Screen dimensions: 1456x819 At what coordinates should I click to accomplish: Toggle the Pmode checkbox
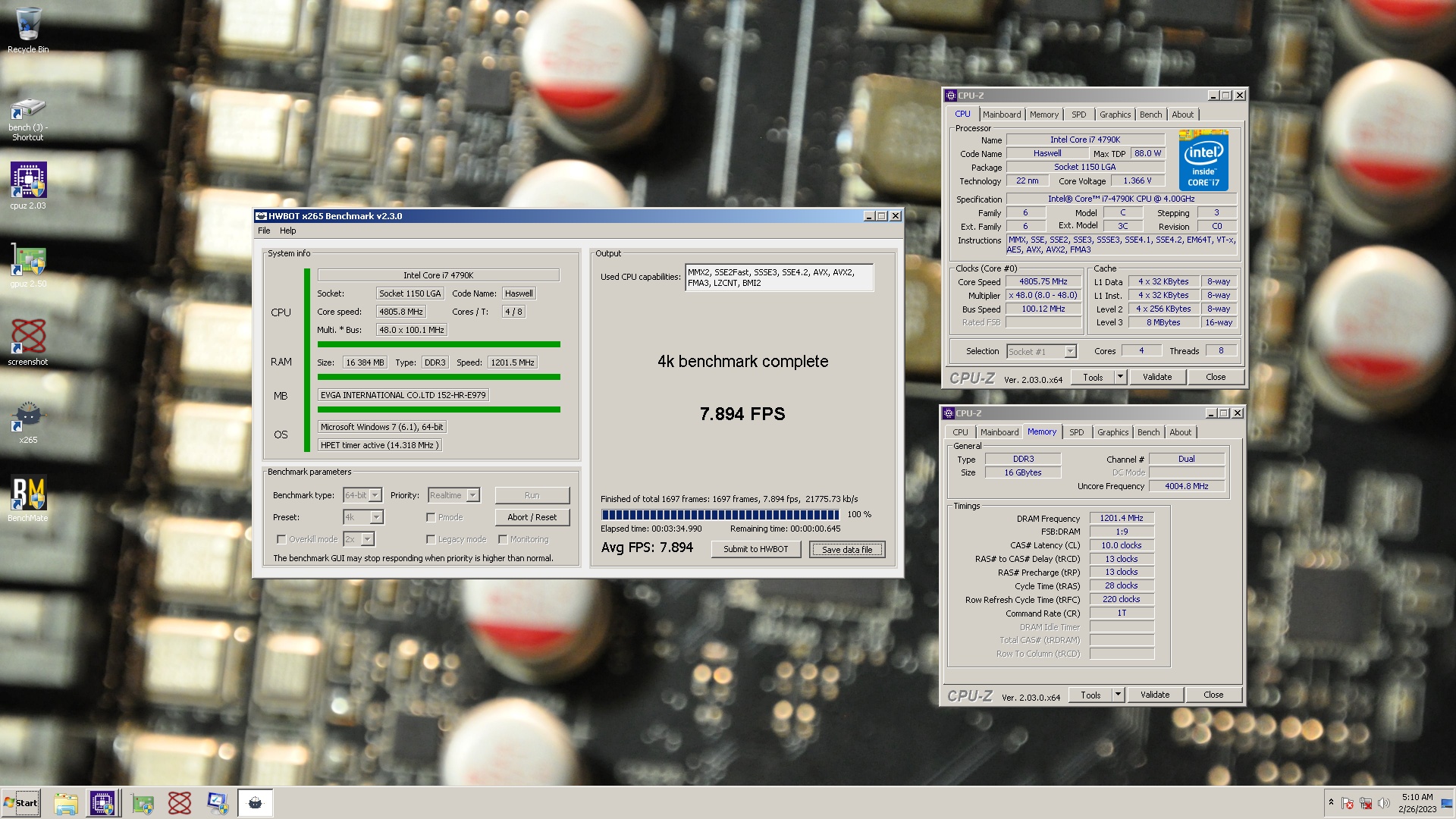431,517
